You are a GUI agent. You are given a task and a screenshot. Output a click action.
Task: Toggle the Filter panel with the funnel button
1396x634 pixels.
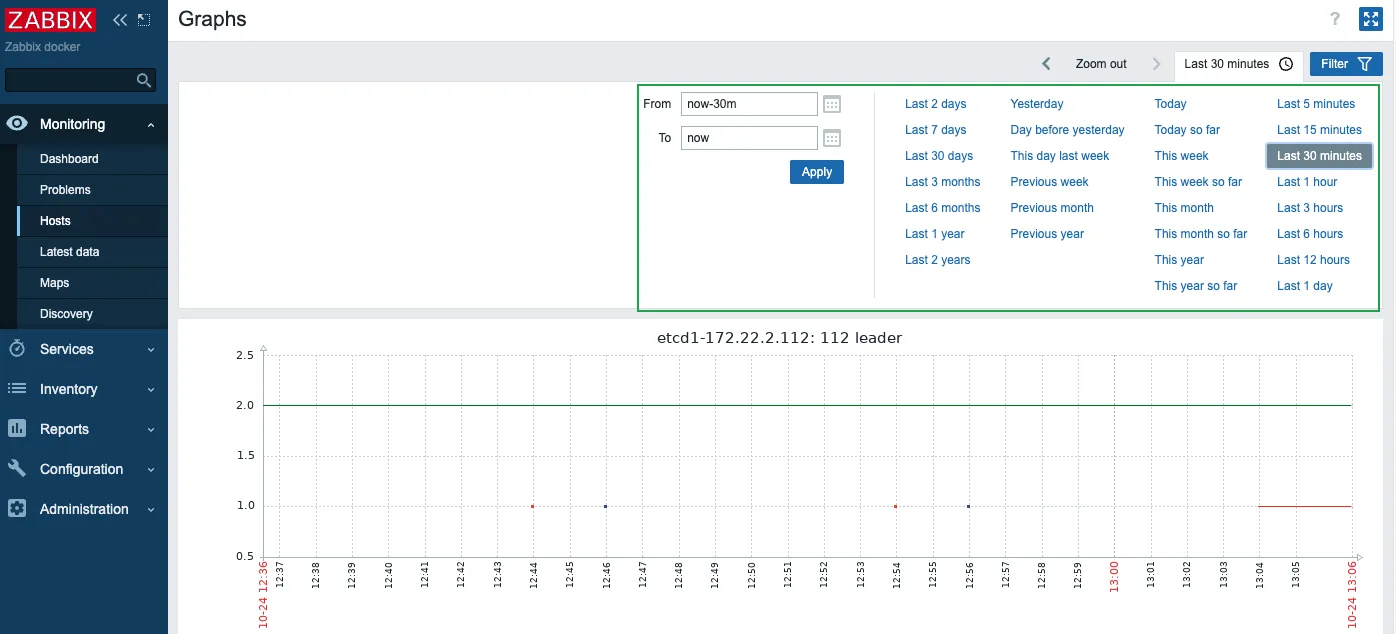pos(1345,63)
